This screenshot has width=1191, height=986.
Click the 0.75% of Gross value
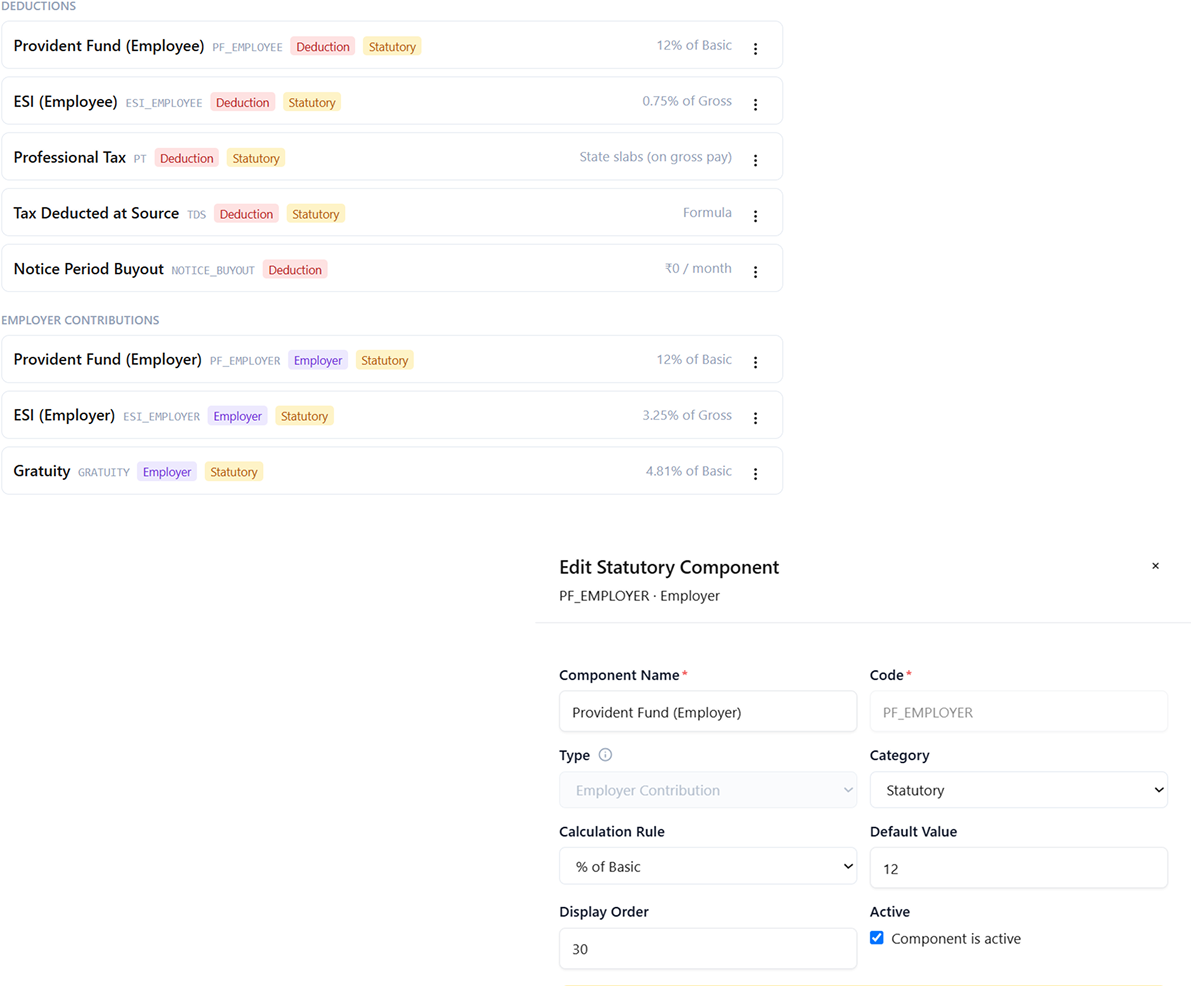tap(687, 101)
